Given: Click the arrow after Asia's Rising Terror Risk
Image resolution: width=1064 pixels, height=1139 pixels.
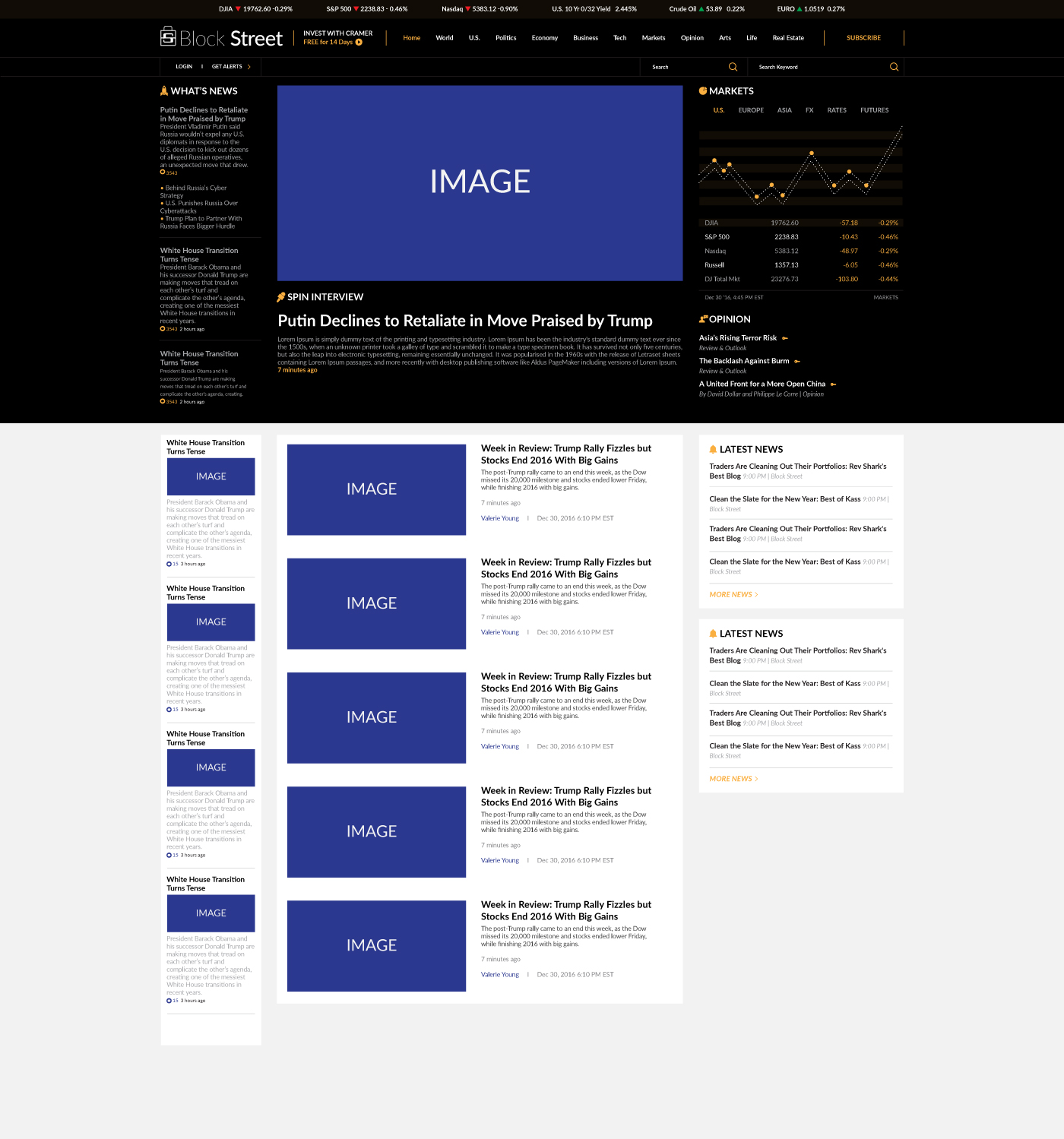Looking at the screenshot, I should tap(784, 337).
